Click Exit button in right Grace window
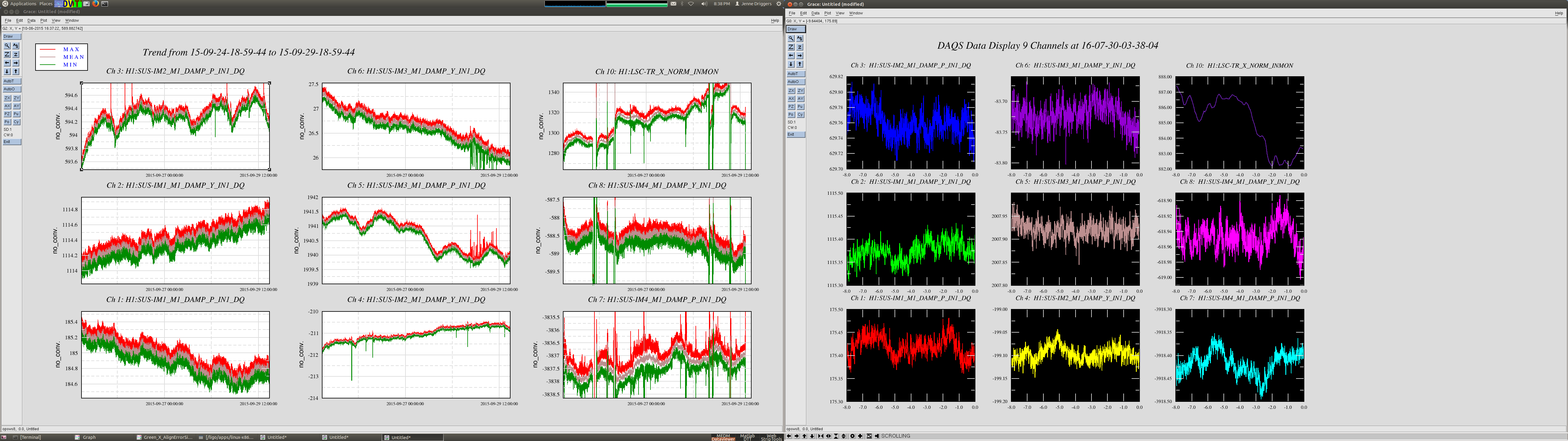This screenshot has height=441, width=1568. pos(796,135)
